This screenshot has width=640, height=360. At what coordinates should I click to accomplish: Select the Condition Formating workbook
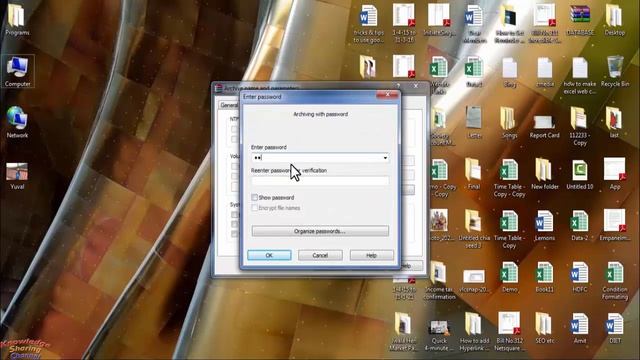[615, 281]
